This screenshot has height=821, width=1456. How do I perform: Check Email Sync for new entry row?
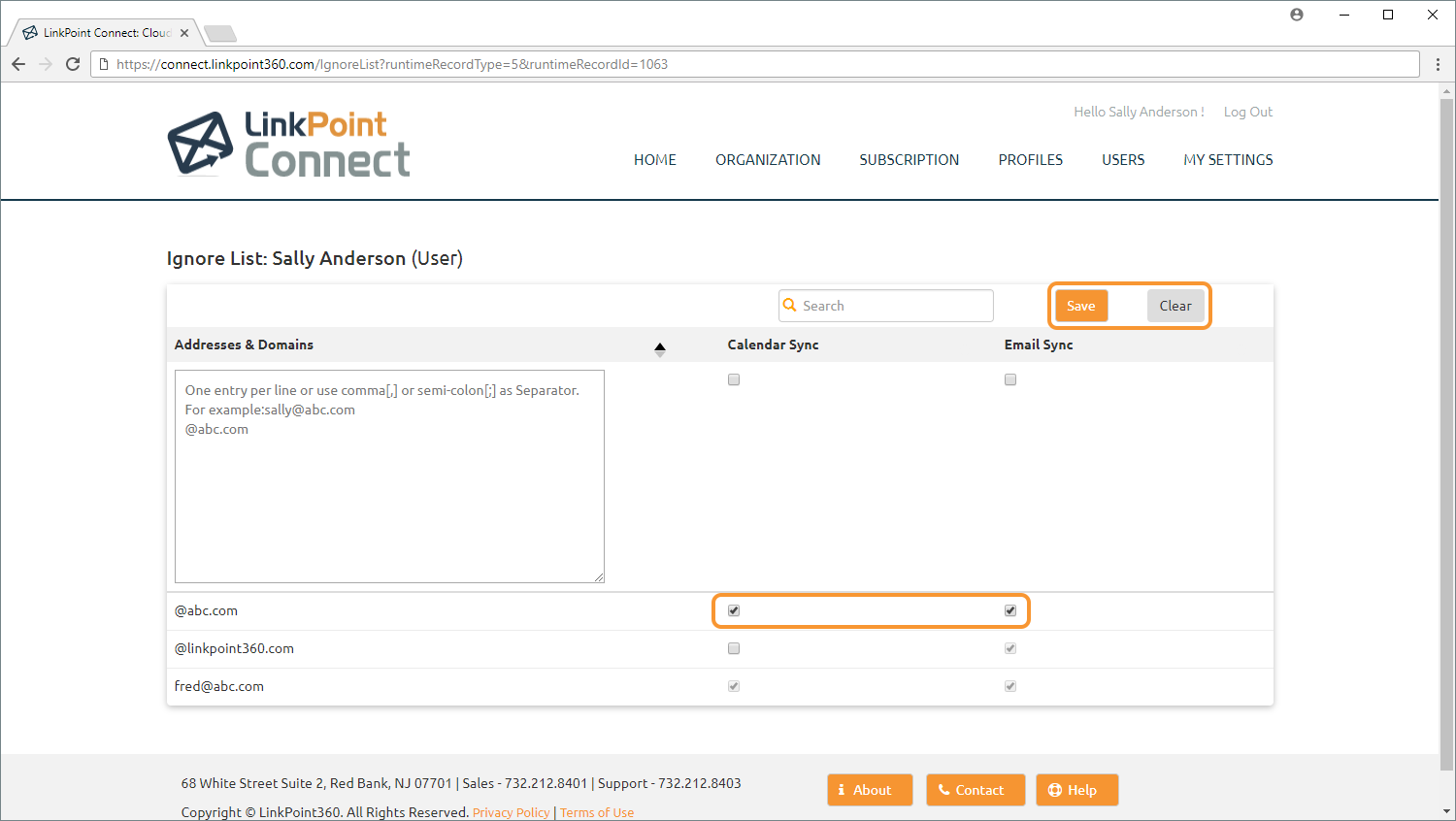click(1010, 379)
